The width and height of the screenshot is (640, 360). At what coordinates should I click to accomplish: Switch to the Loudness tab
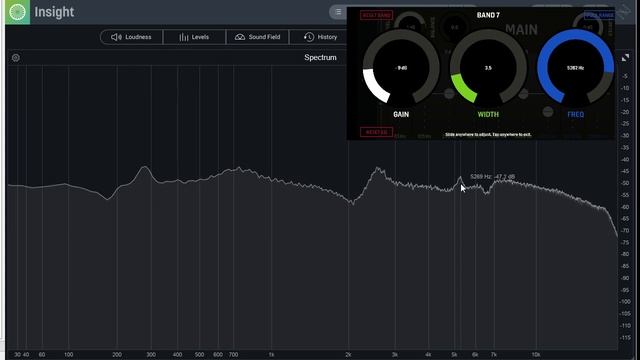131,37
